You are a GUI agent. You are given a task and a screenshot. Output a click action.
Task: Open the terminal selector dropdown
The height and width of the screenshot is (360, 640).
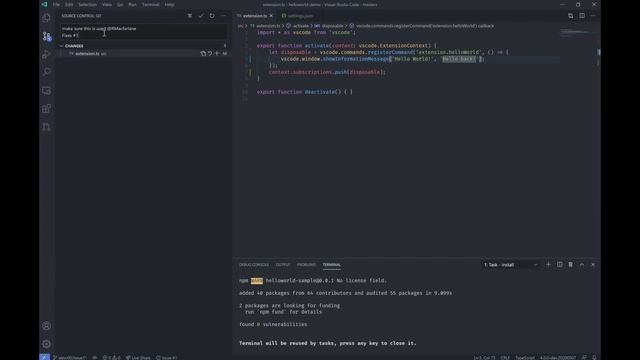click(x=511, y=264)
